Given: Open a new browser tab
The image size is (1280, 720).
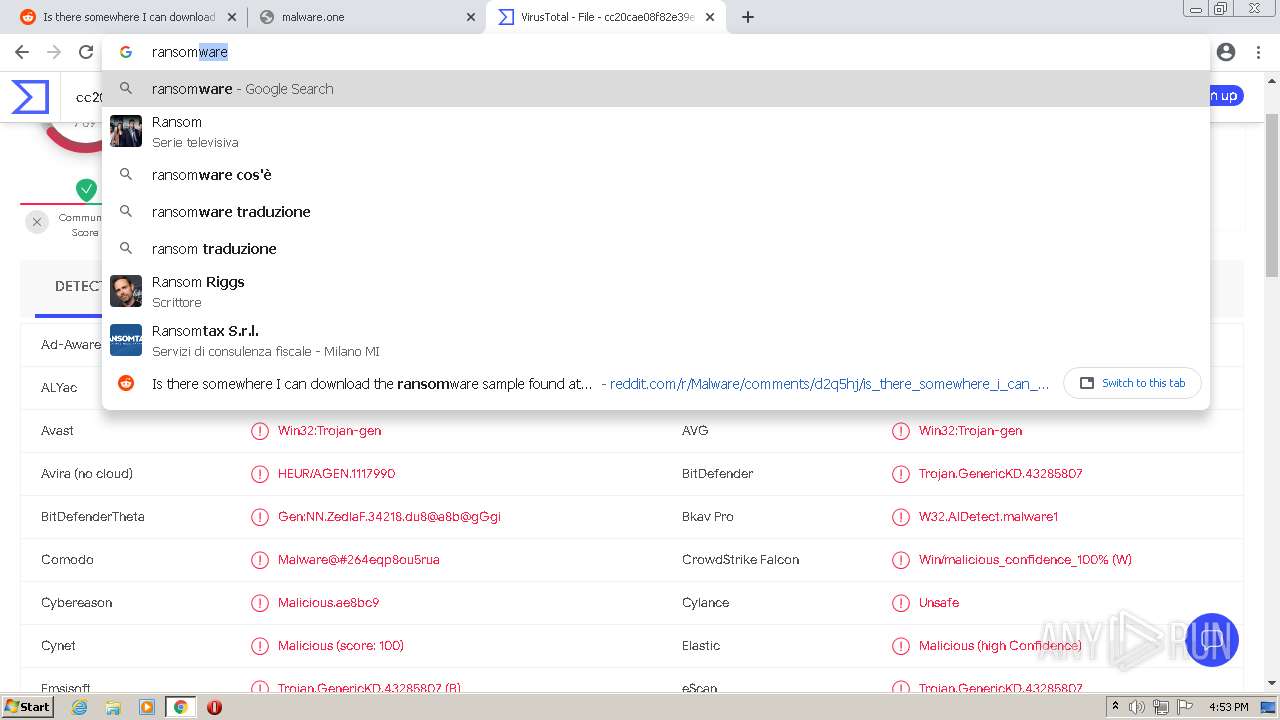Looking at the screenshot, I should 748,17.
